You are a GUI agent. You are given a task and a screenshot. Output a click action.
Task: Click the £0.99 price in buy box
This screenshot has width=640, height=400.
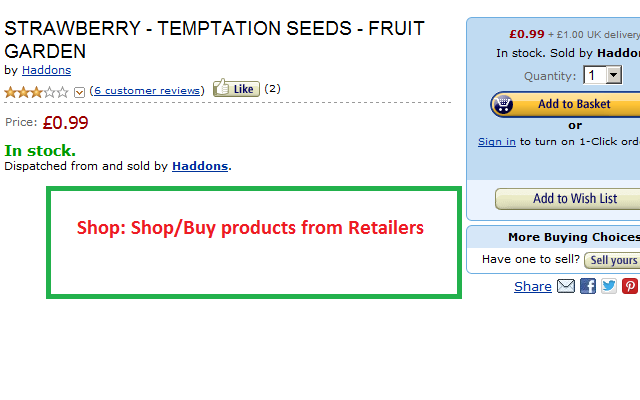(x=527, y=34)
